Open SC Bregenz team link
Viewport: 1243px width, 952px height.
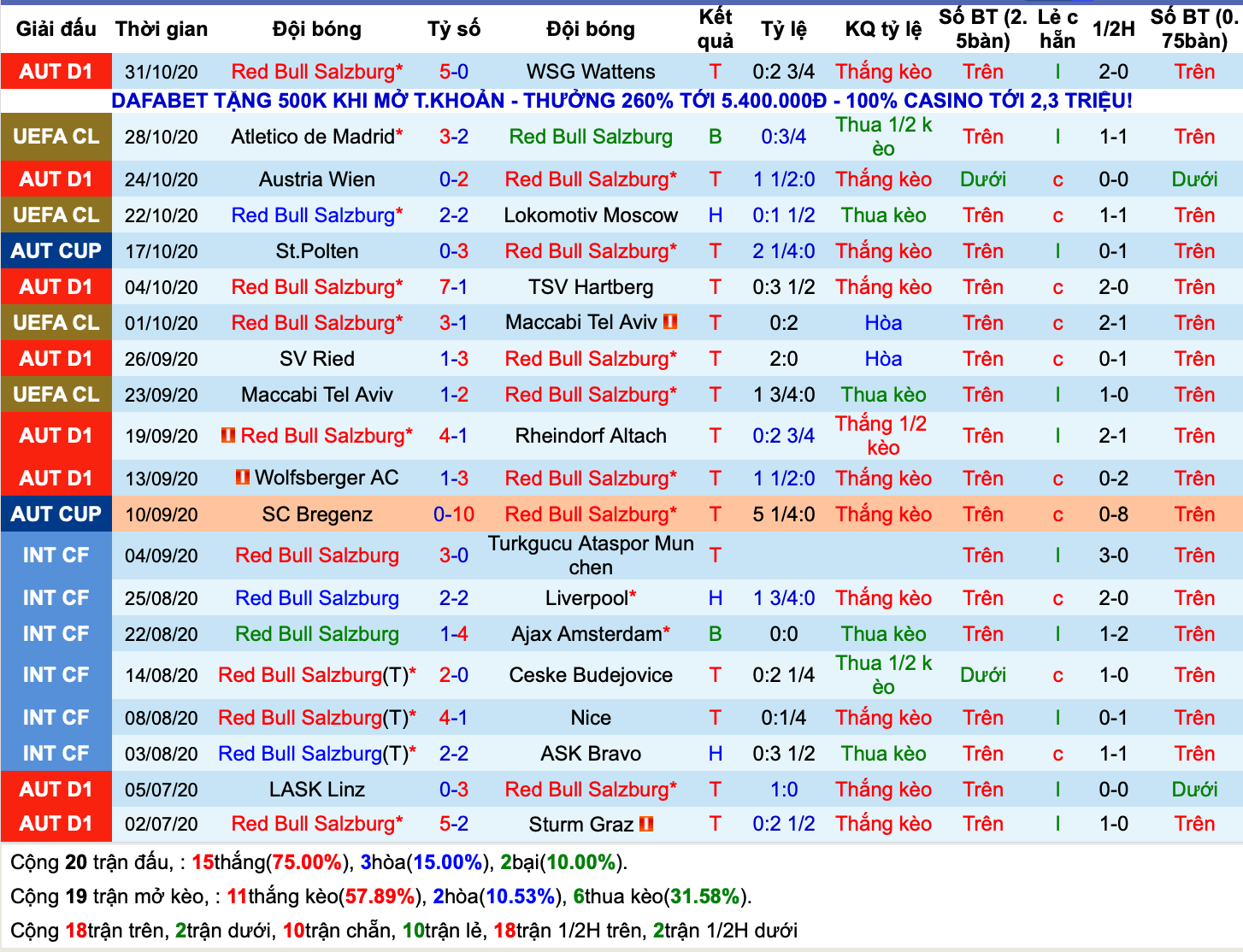click(317, 514)
